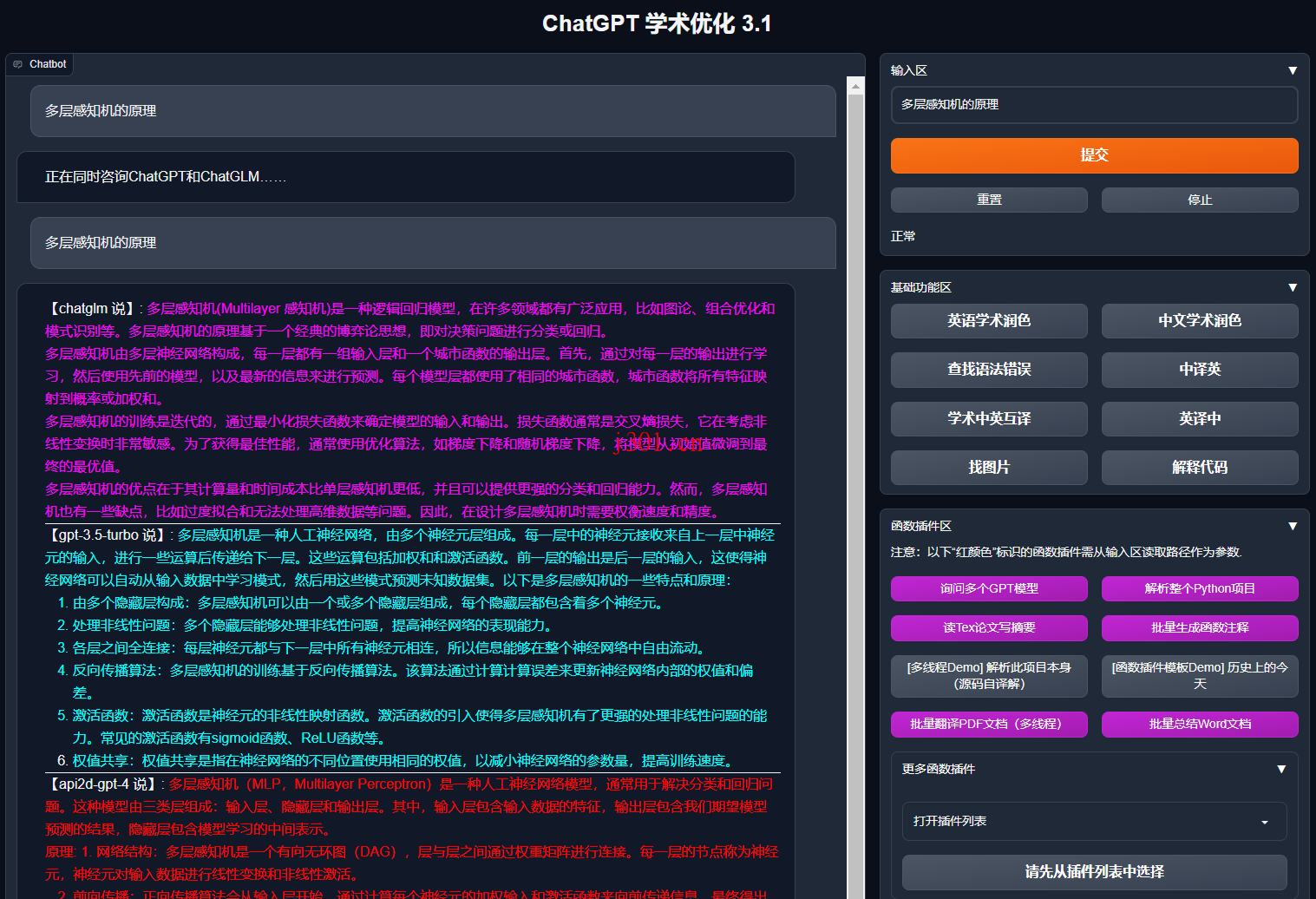
Task: Click the 提交 submit button
Action: point(1094,155)
